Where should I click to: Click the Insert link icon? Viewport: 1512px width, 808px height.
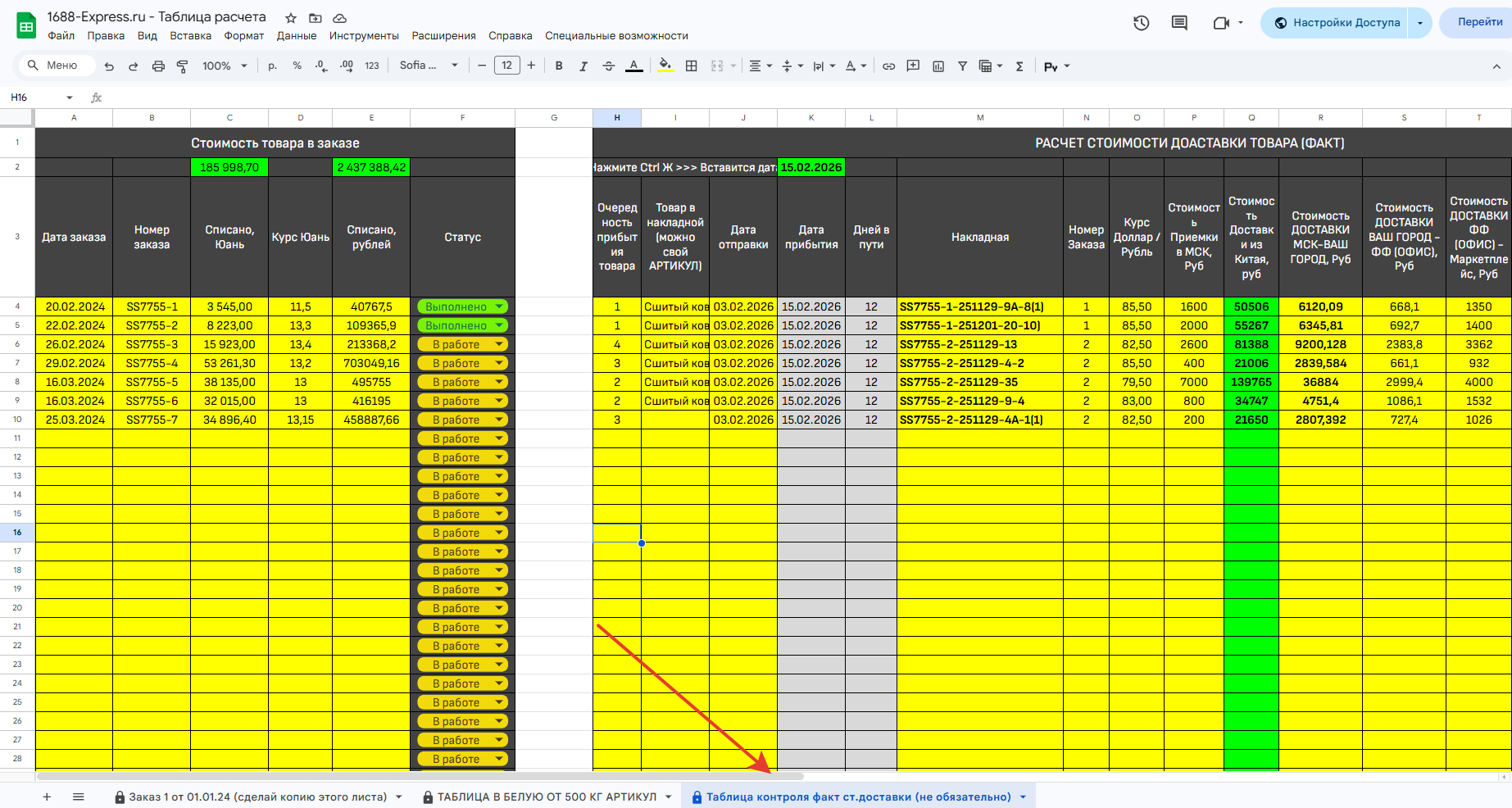(888, 66)
